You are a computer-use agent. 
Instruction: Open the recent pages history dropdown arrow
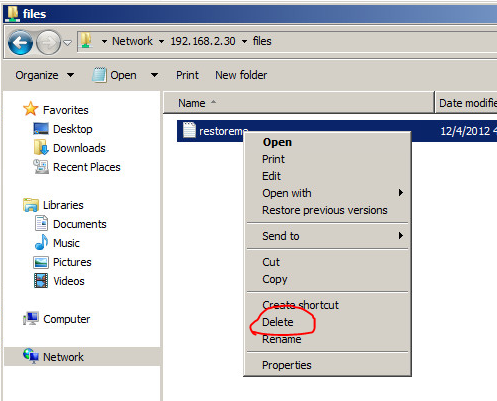coord(67,43)
